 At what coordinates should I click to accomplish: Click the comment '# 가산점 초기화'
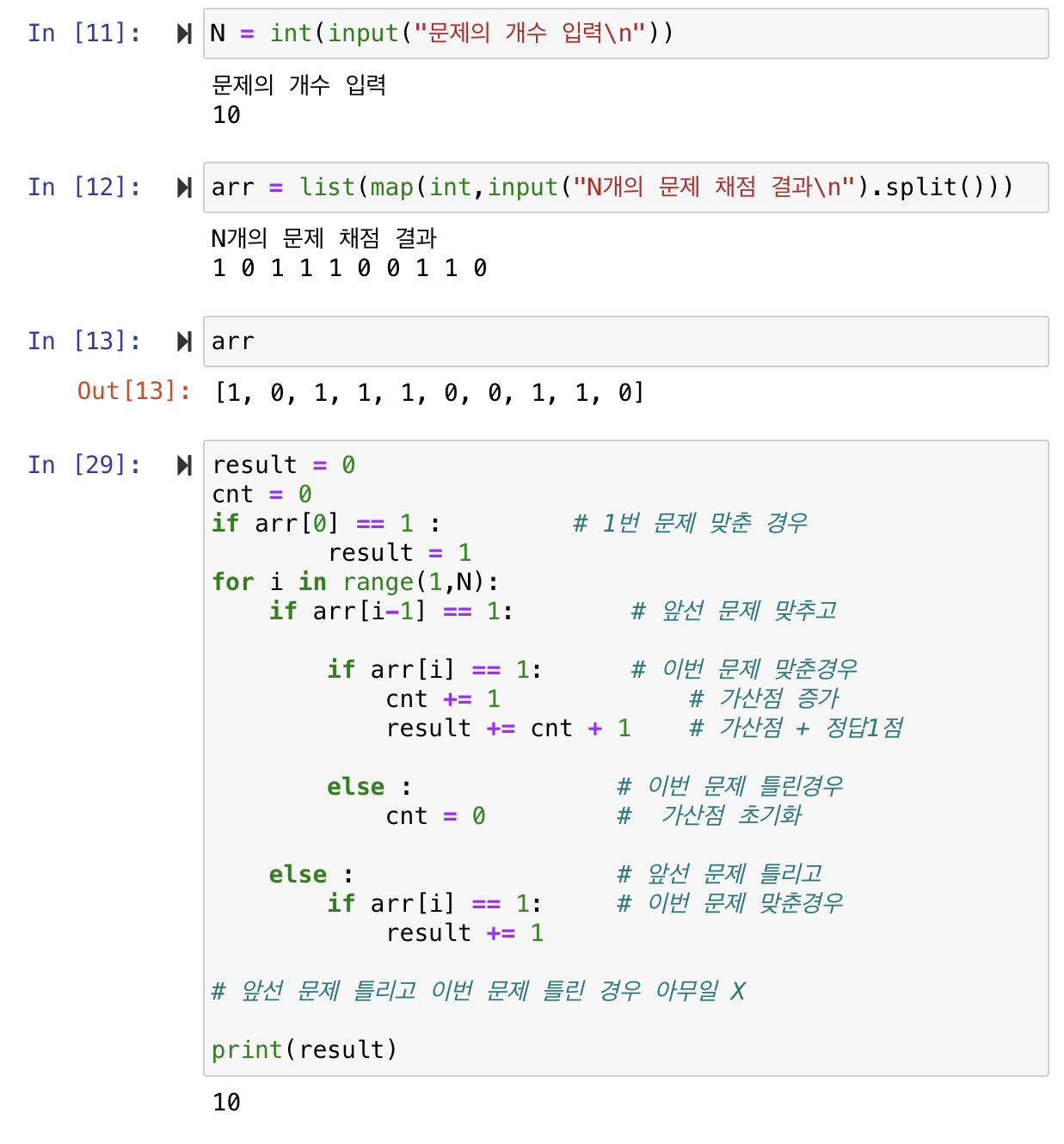(x=710, y=815)
